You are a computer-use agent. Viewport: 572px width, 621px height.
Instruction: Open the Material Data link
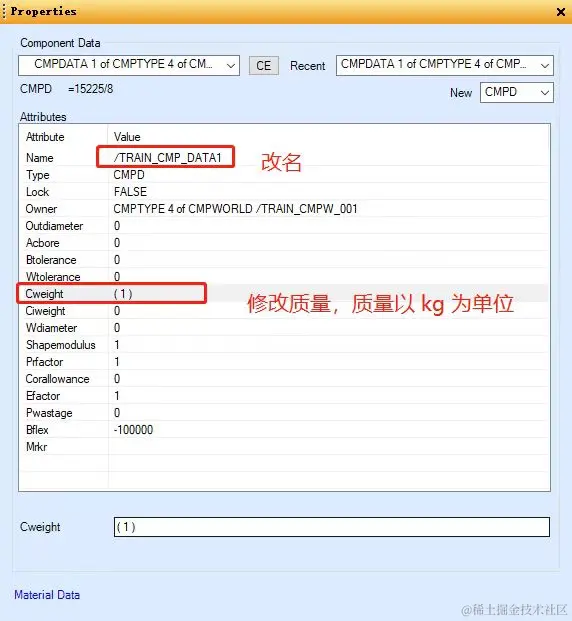(x=47, y=595)
